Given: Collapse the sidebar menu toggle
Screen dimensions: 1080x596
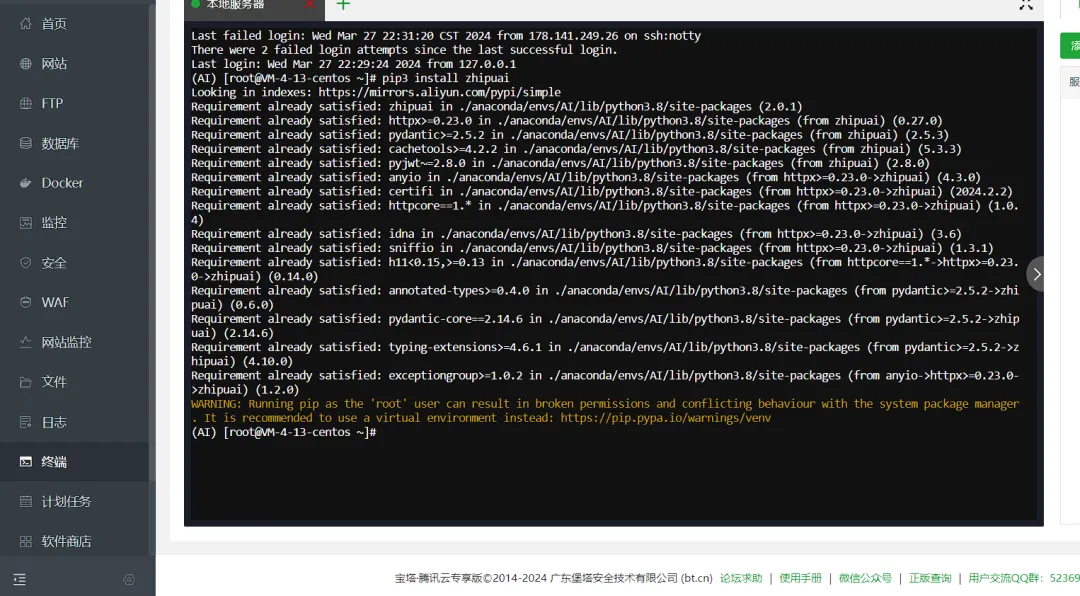Looking at the screenshot, I should (19, 579).
